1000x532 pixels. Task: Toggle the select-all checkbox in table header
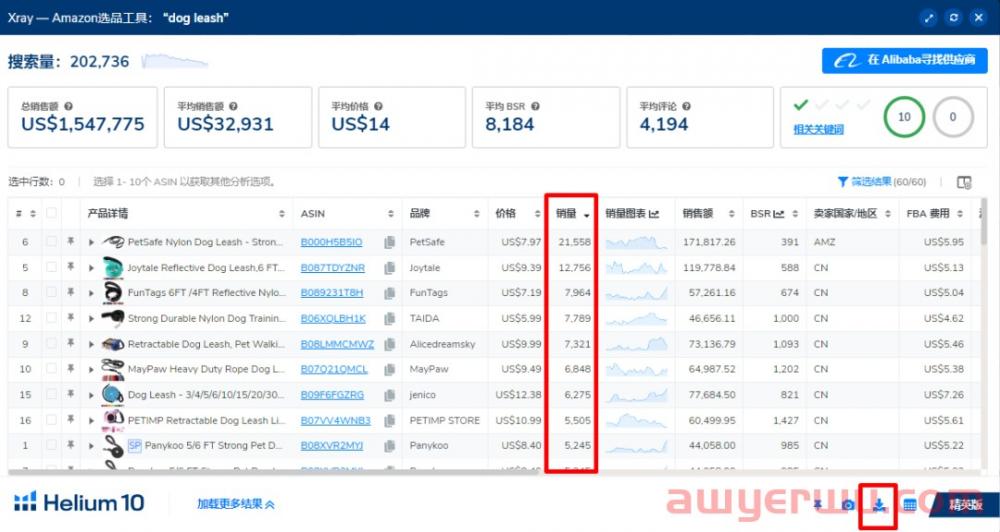(51, 213)
